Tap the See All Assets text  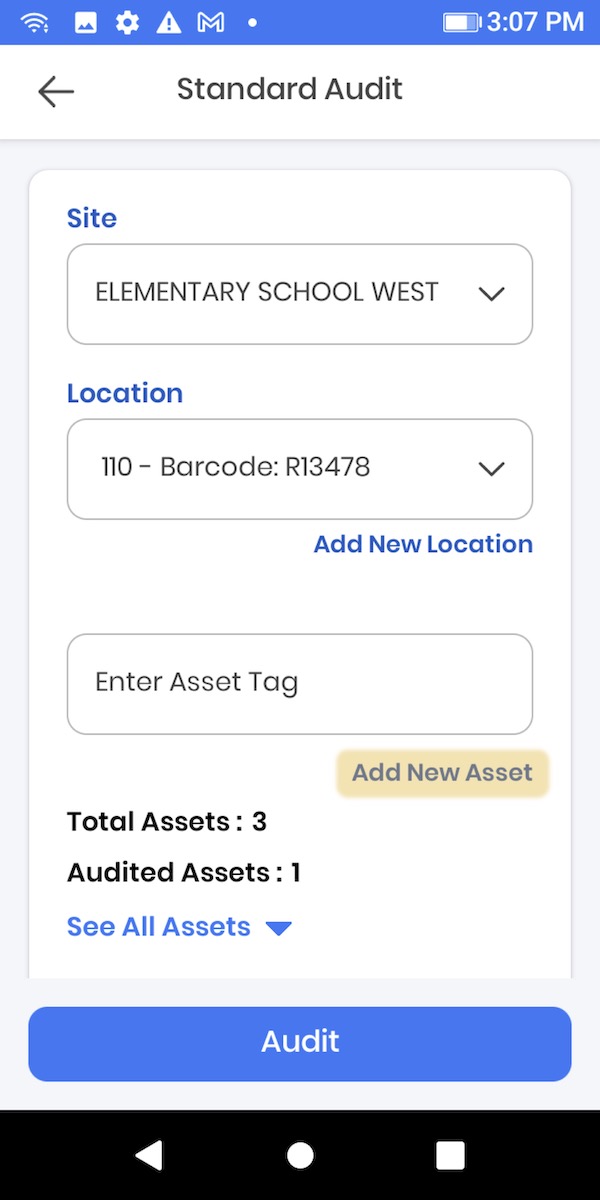[158, 927]
